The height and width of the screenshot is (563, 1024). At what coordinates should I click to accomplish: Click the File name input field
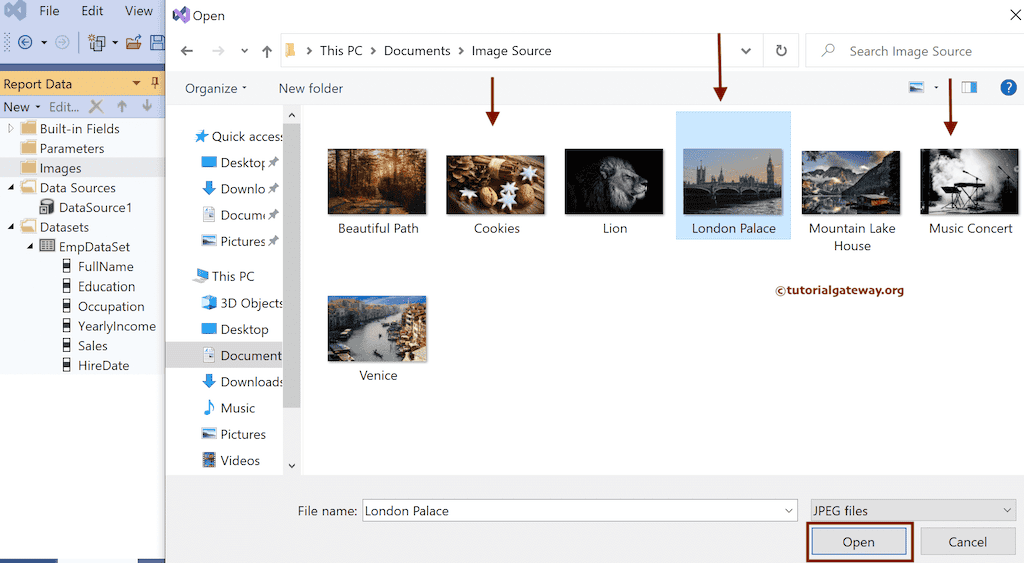(580, 511)
